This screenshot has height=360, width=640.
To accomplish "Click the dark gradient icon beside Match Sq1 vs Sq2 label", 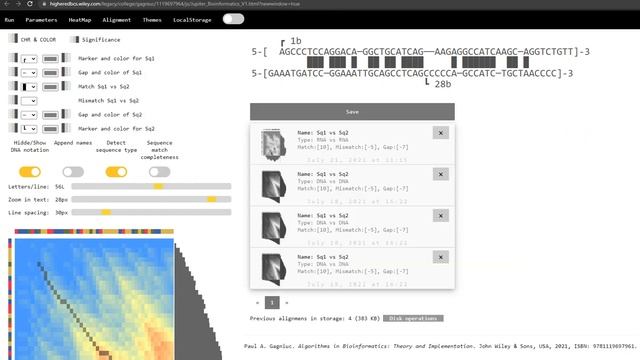I will tap(66, 86).
